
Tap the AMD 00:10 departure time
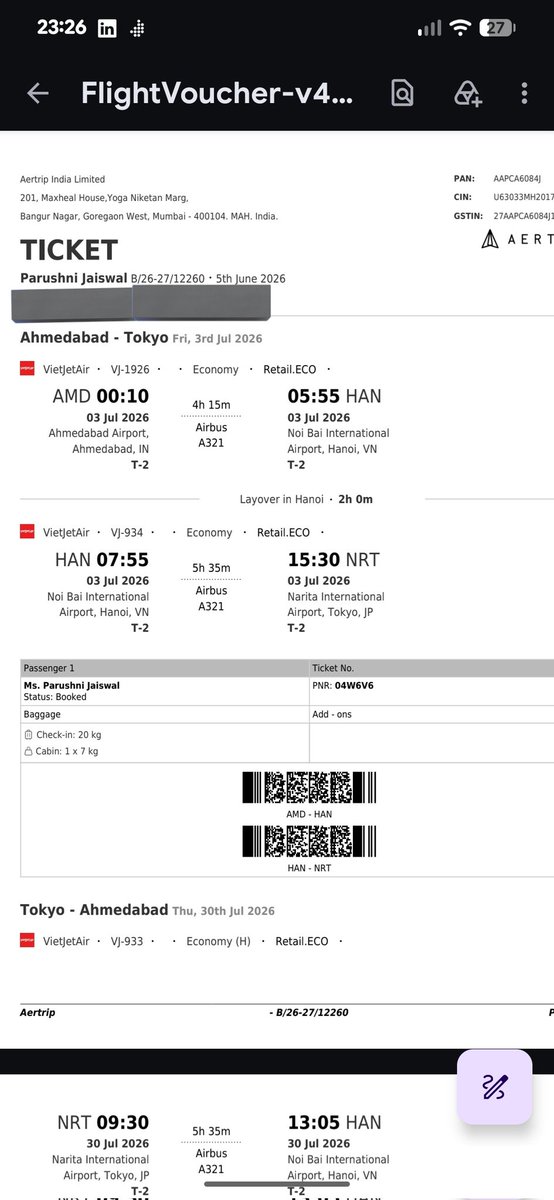click(100, 396)
